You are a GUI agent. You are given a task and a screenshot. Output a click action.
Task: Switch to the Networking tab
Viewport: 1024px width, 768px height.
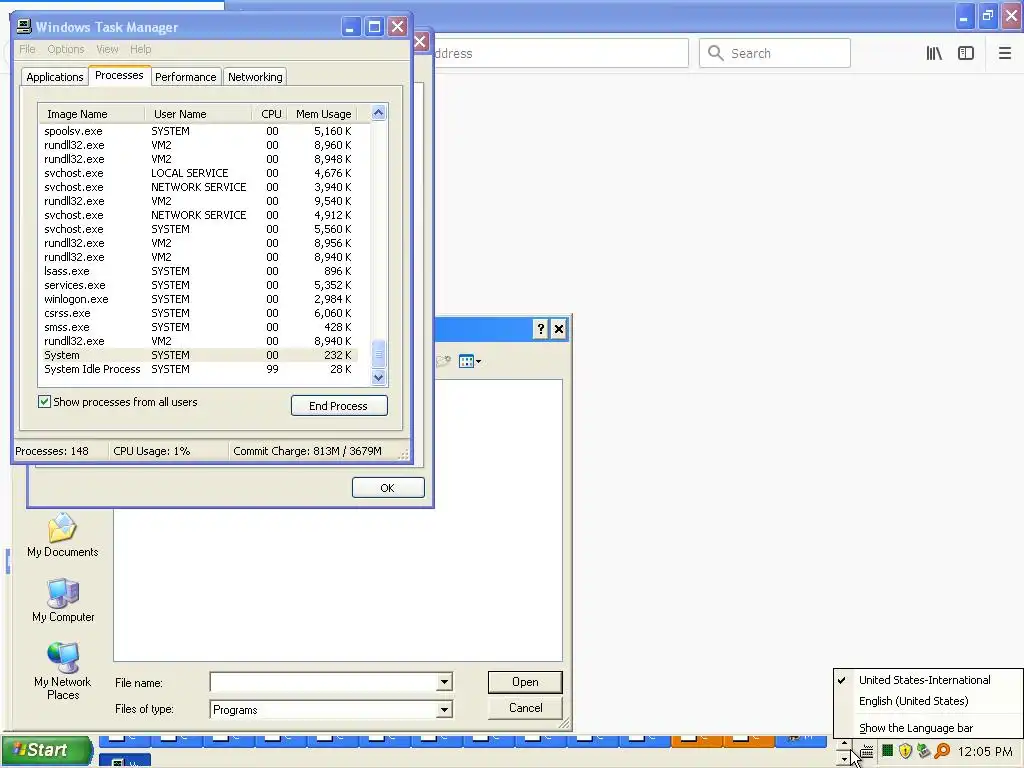(255, 77)
